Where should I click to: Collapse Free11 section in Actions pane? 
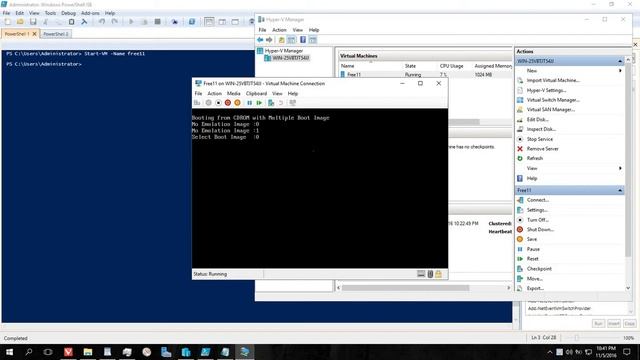pyautogui.click(x=620, y=190)
